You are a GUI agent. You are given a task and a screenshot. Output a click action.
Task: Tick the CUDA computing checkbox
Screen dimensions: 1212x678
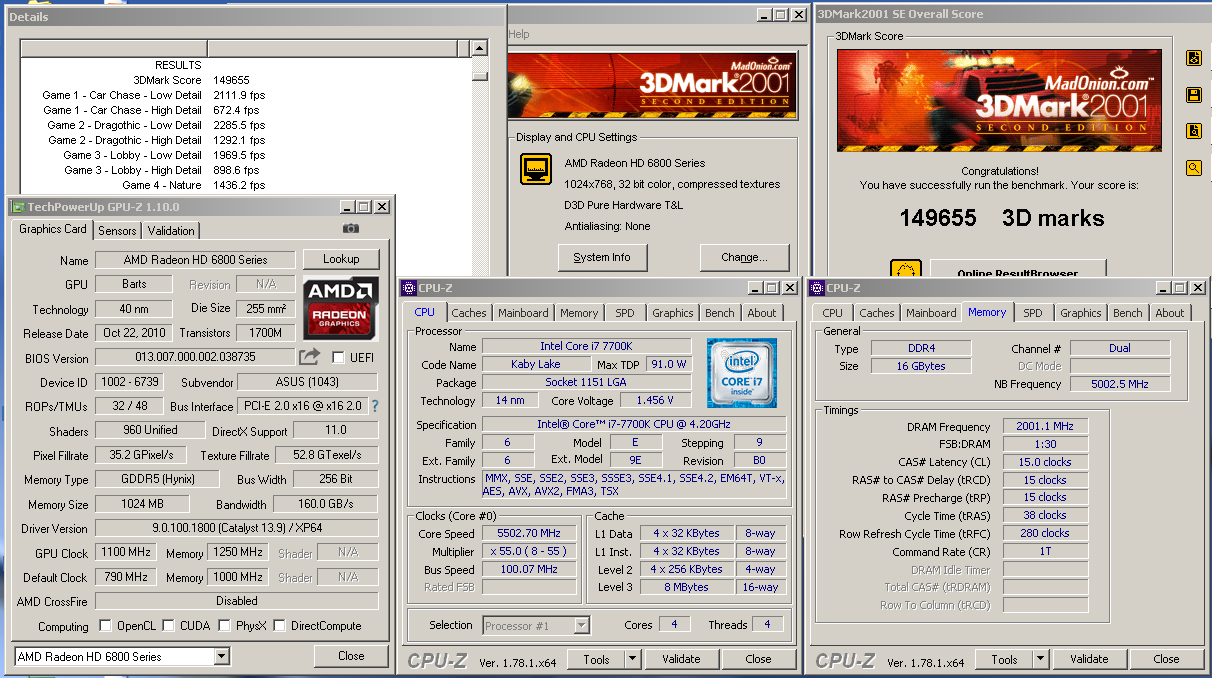tap(168, 626)
